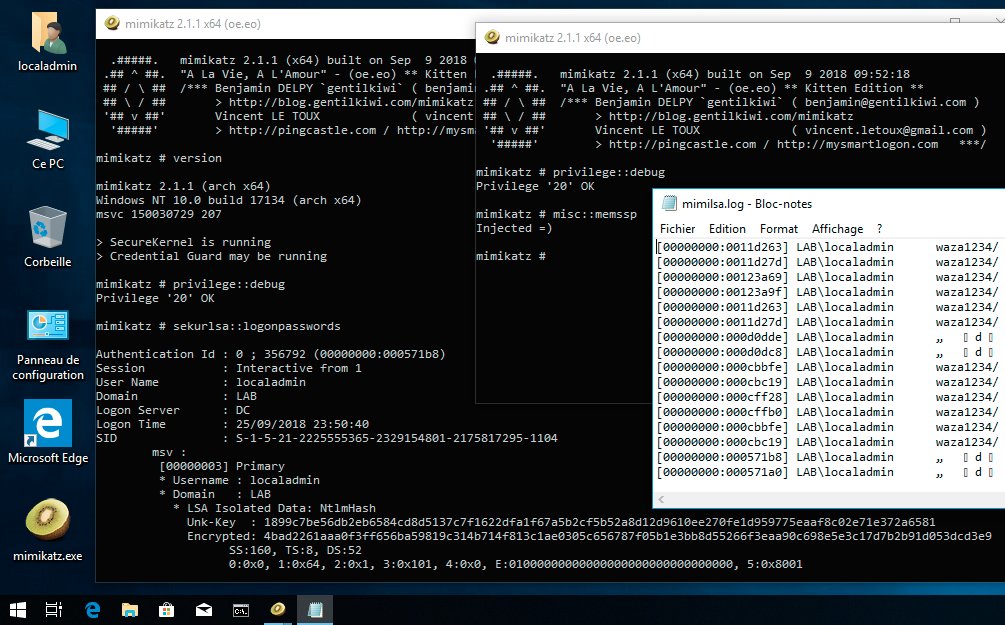The height and width of the screenshot is (625, 1005).
Task: Click the kiwi icon in the front mimikatz title bar
Action: 492,37
